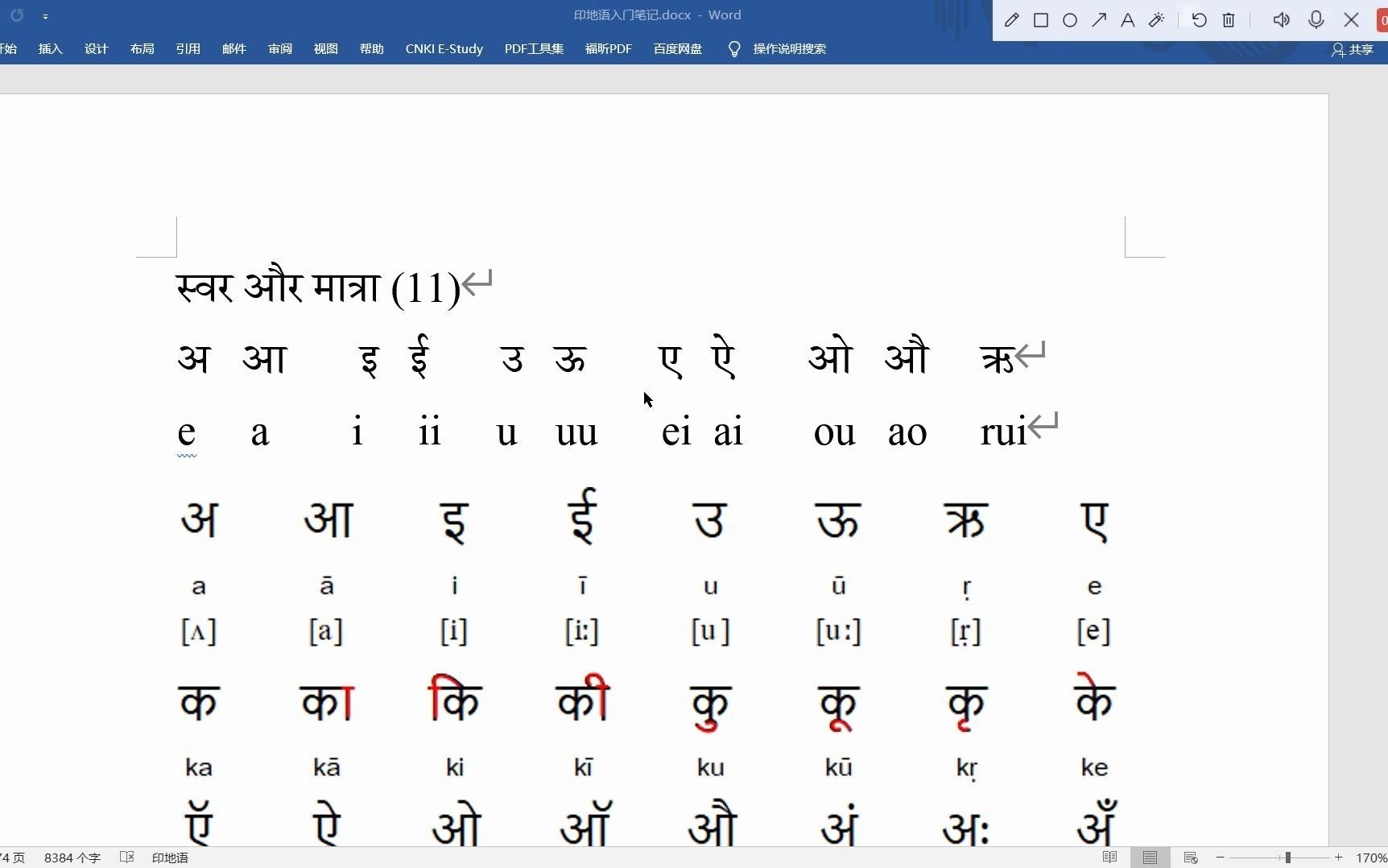Open the 布局 ribbon tab
The height and width of the screenshot is (868, 1388).
[x=142, y=49]
